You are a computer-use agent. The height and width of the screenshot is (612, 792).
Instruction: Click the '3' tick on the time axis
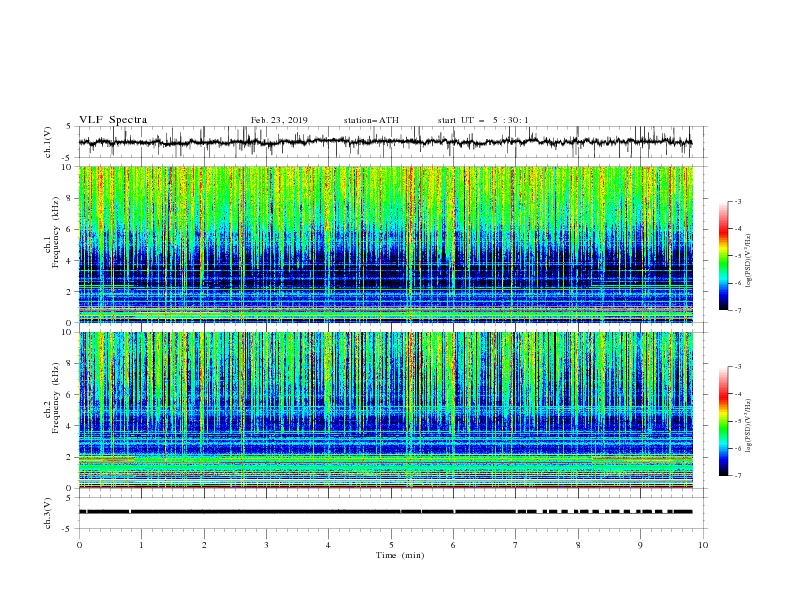(x=266, y=545)
